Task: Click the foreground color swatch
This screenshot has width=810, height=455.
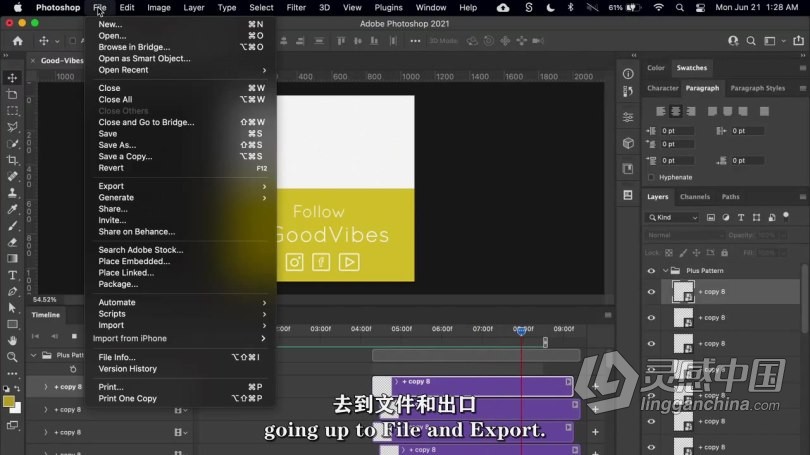Action: (x=9, y=401)
